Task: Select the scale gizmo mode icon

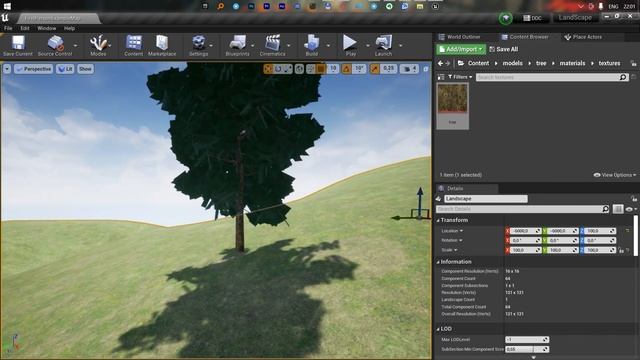Action: pos(287,69)
